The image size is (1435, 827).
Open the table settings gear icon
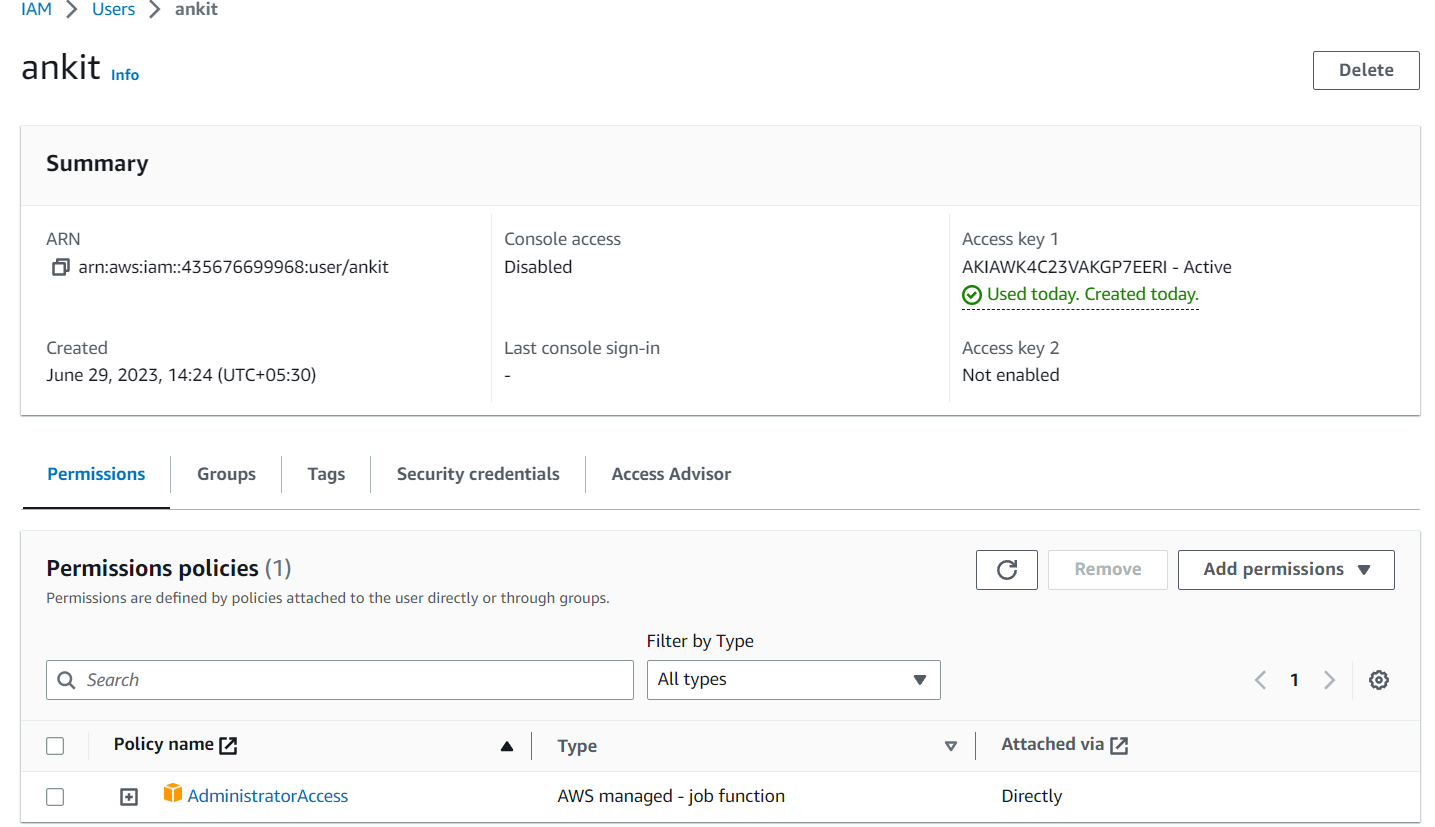1379,680
